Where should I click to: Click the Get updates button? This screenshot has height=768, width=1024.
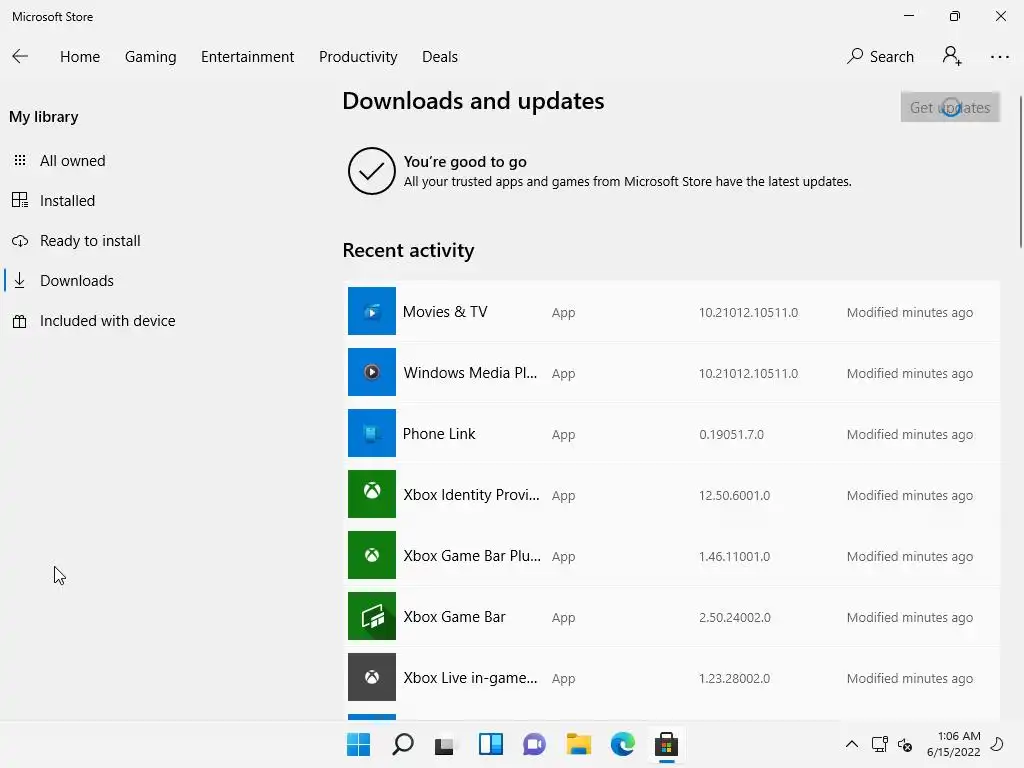pos(950,107)
